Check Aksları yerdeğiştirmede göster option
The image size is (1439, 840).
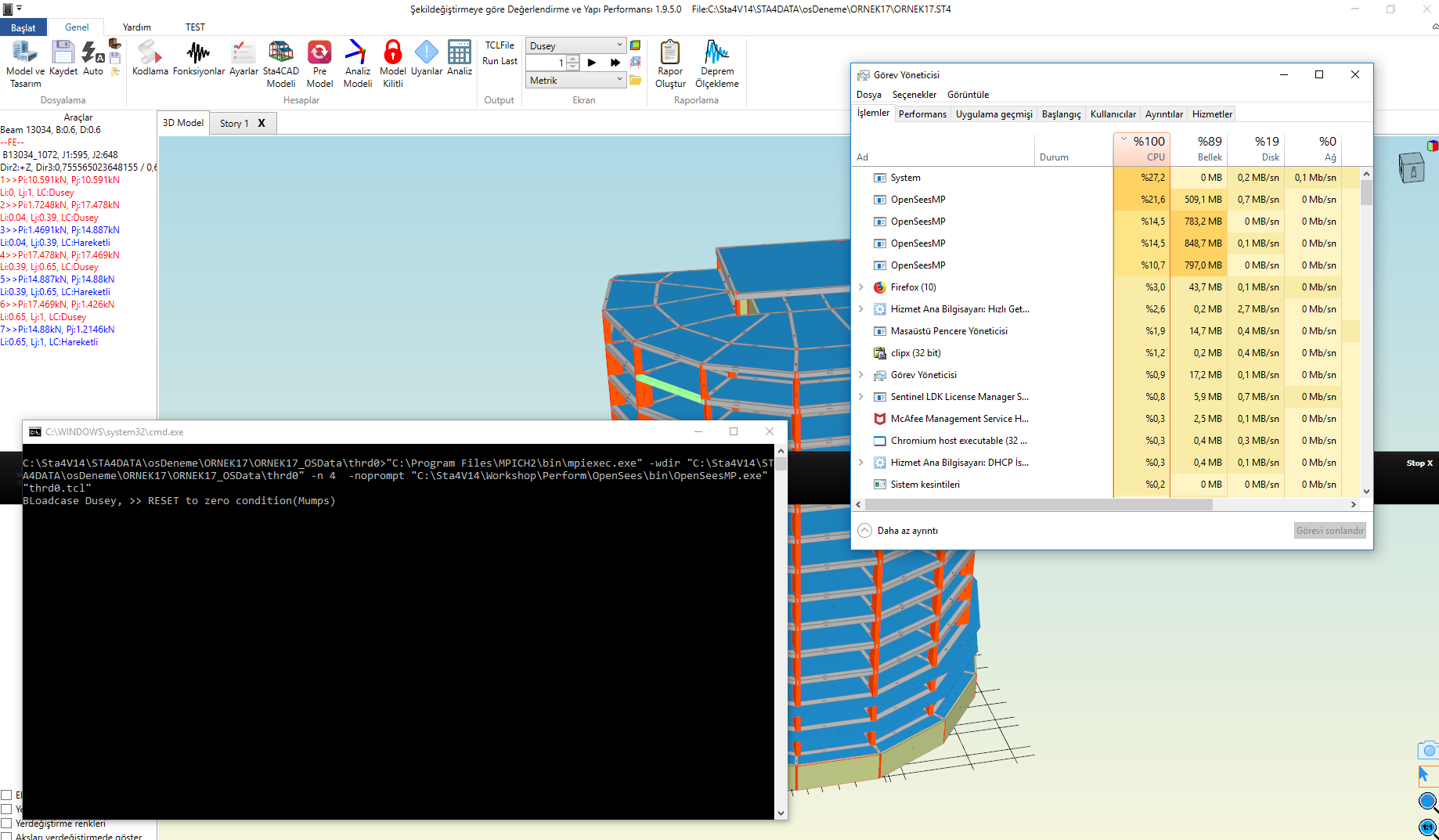(6, 836)
